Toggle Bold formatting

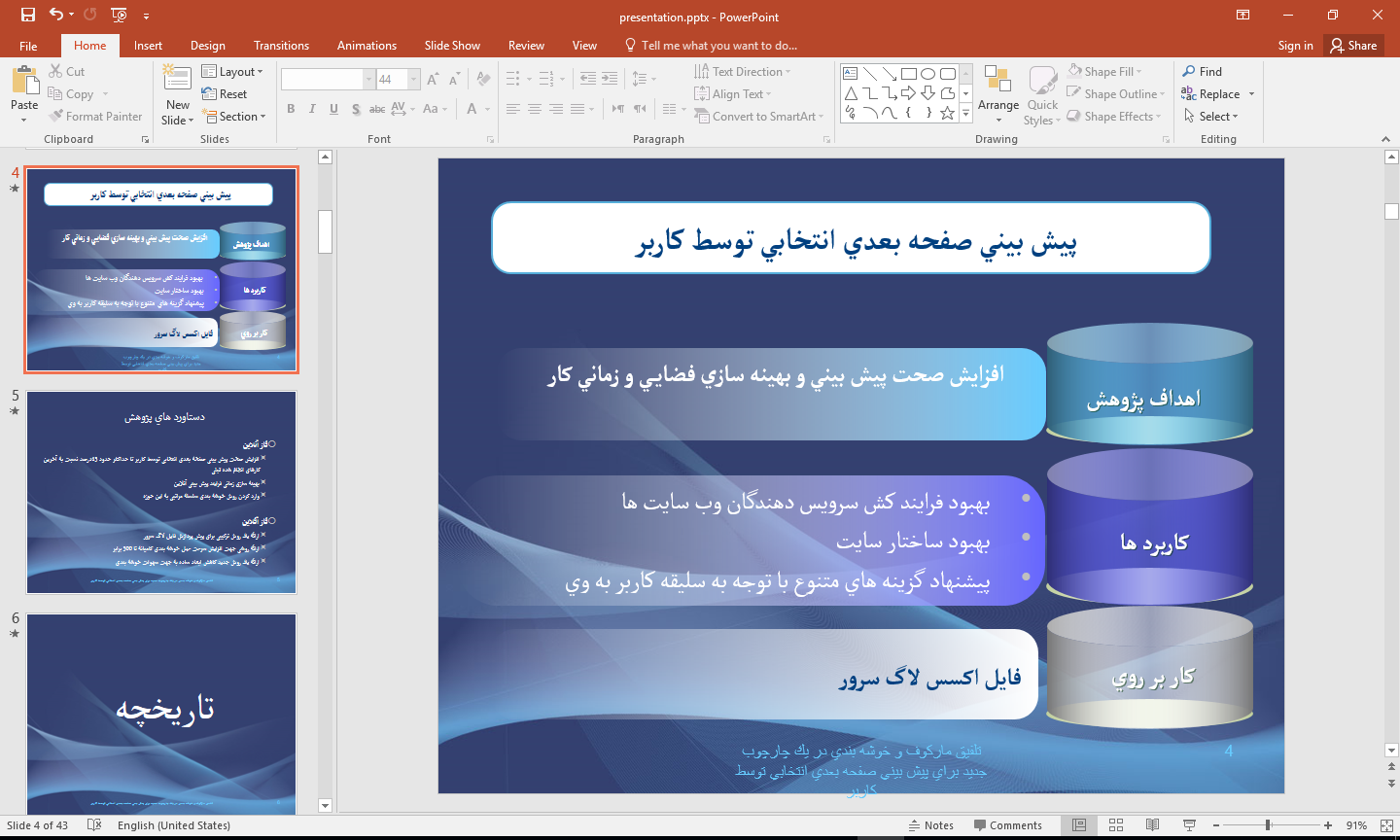(291, 109)
